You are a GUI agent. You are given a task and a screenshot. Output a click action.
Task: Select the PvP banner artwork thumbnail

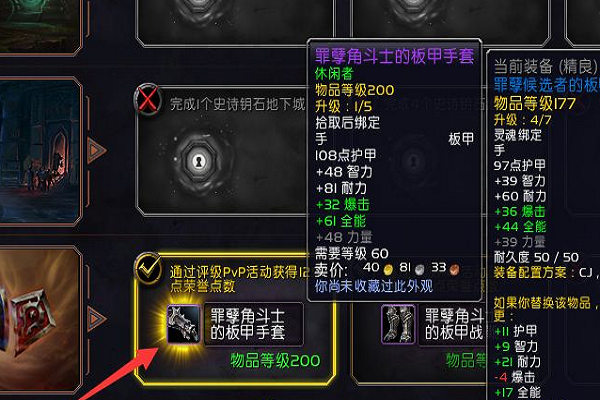click(40, 320)
